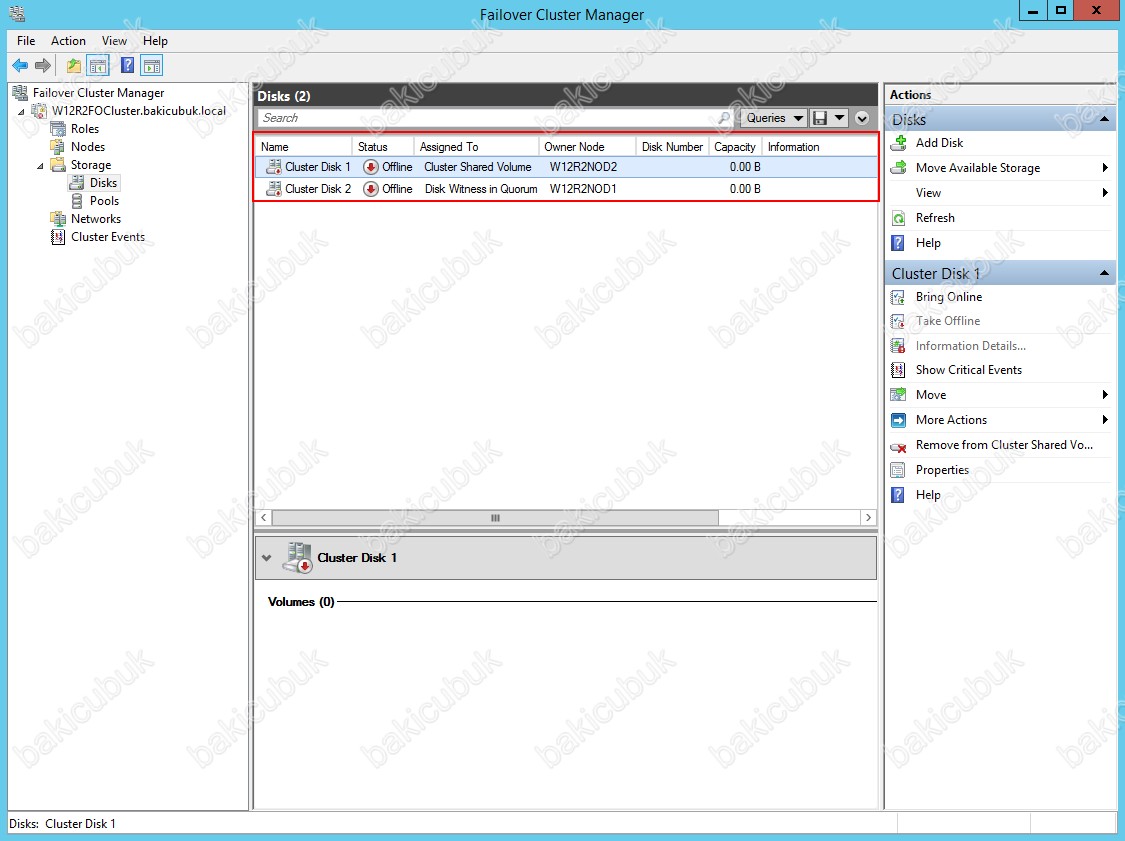Click the Move Available Storage icon
Screen dimensions: 1125x841
click(x=898, y=168)
